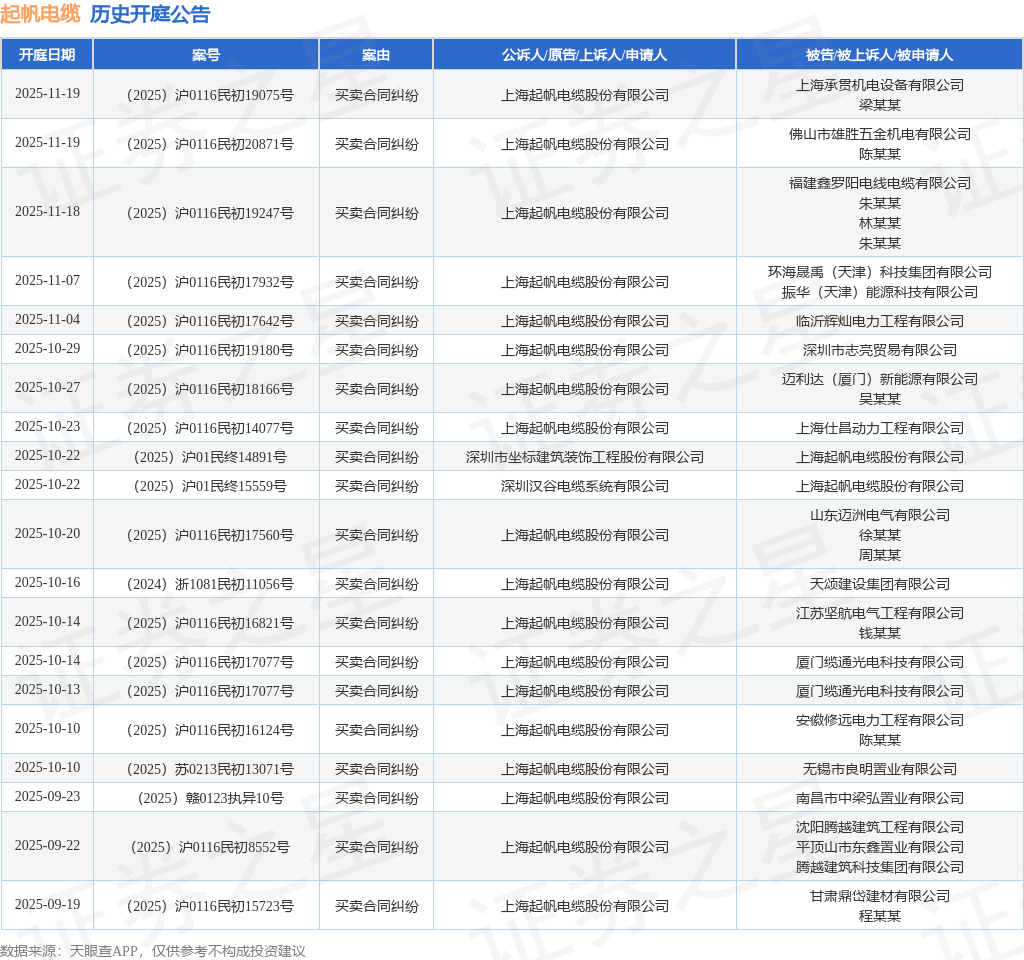This screenshot has width=1024, height=960.
Task: Click defendant 江苏坚航电气工程有限公司
Action: (880, 613)
